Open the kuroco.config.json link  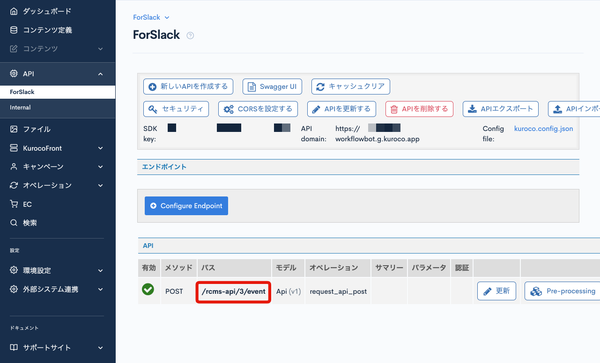[543, 129]
